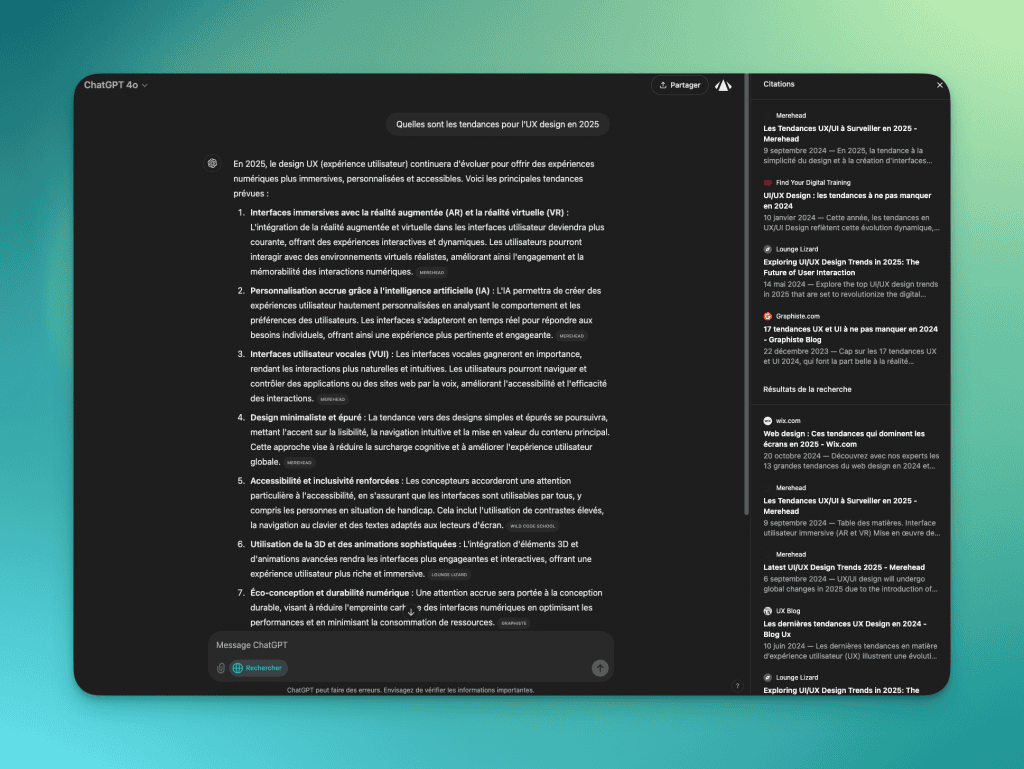Open the help question mark button

click(x=737, y=685)
